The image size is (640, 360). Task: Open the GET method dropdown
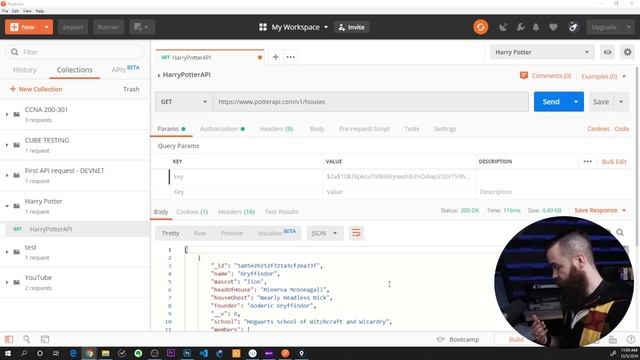[184, 102]
